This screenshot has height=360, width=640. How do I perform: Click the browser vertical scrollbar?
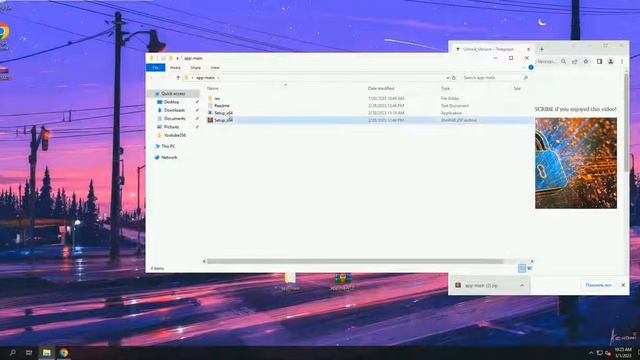pos(626,122)
